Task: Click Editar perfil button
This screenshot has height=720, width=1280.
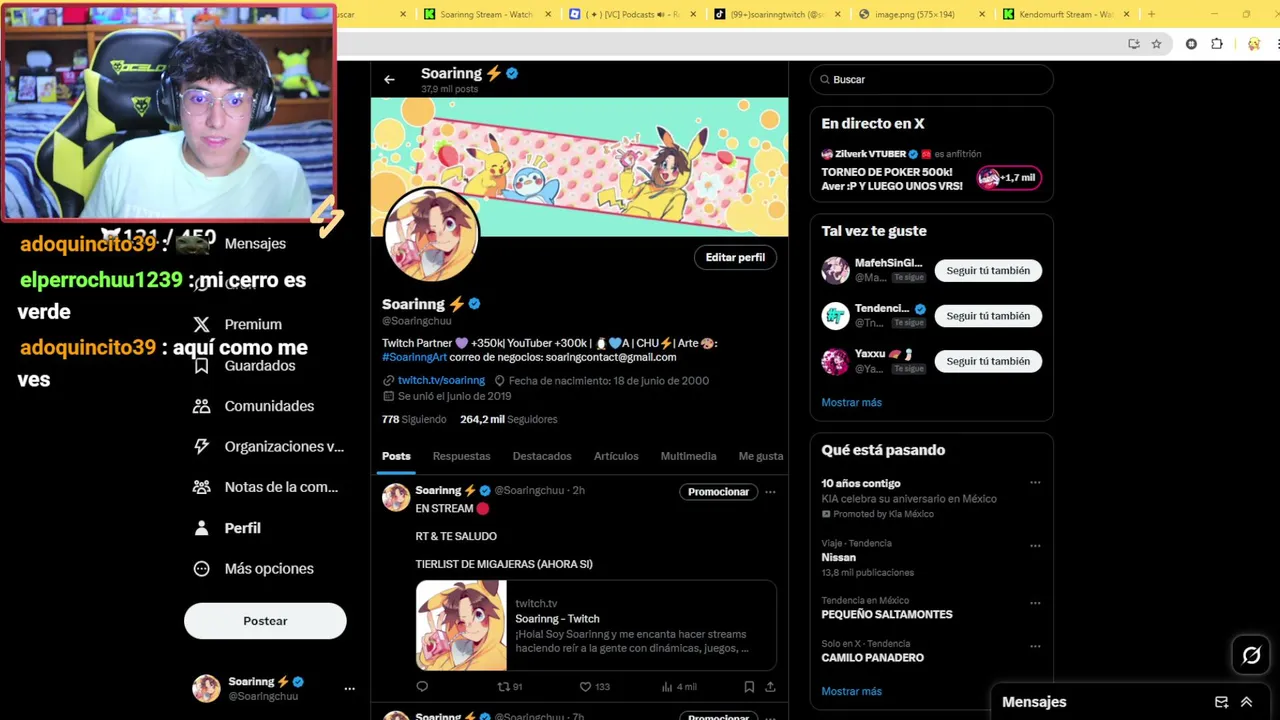Action: coord(735,257)
